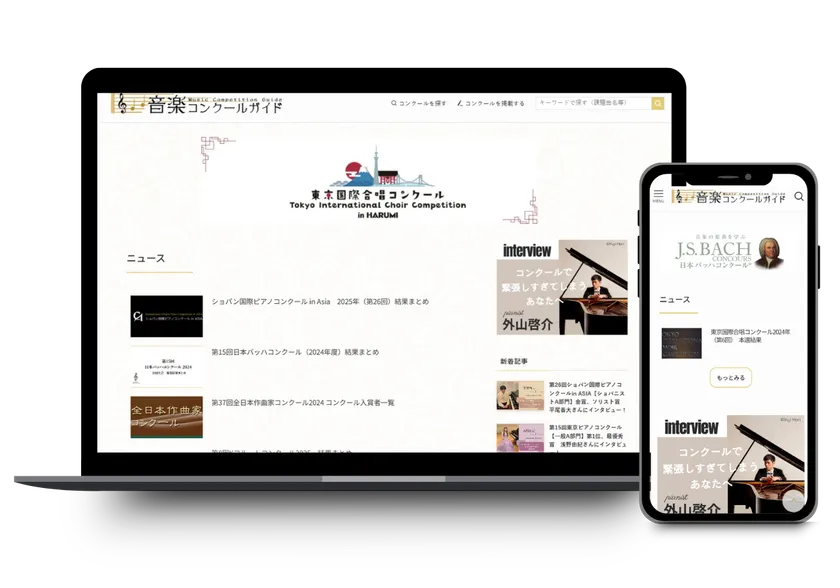Viewport: 840px width, 588px height.
Task: Tap the scroll-to-top circle button on the phone
Action: coord(793,502)
